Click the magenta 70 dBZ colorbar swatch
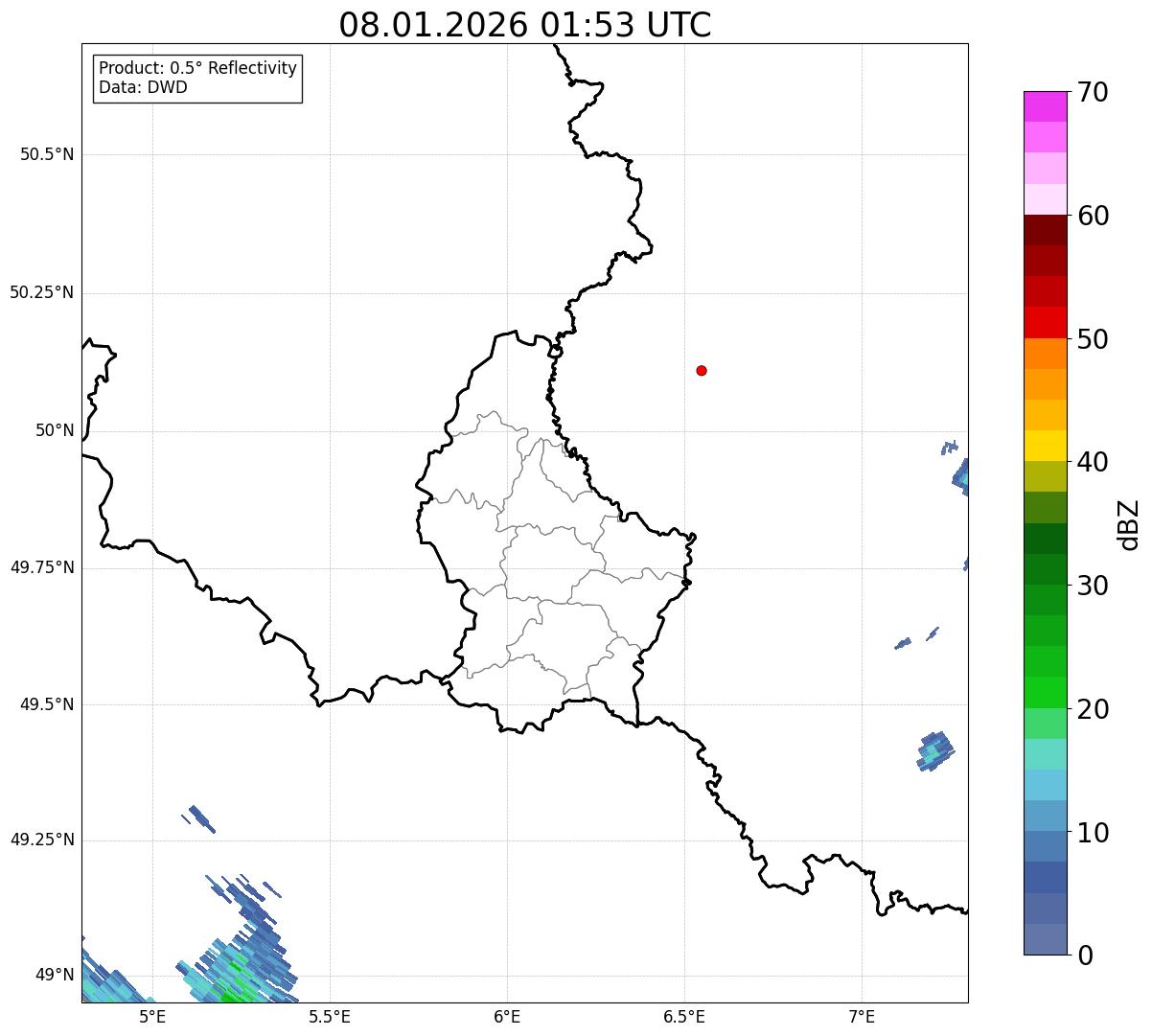The height and width of the screenshot is (1036, 1152). point(1045,106)
